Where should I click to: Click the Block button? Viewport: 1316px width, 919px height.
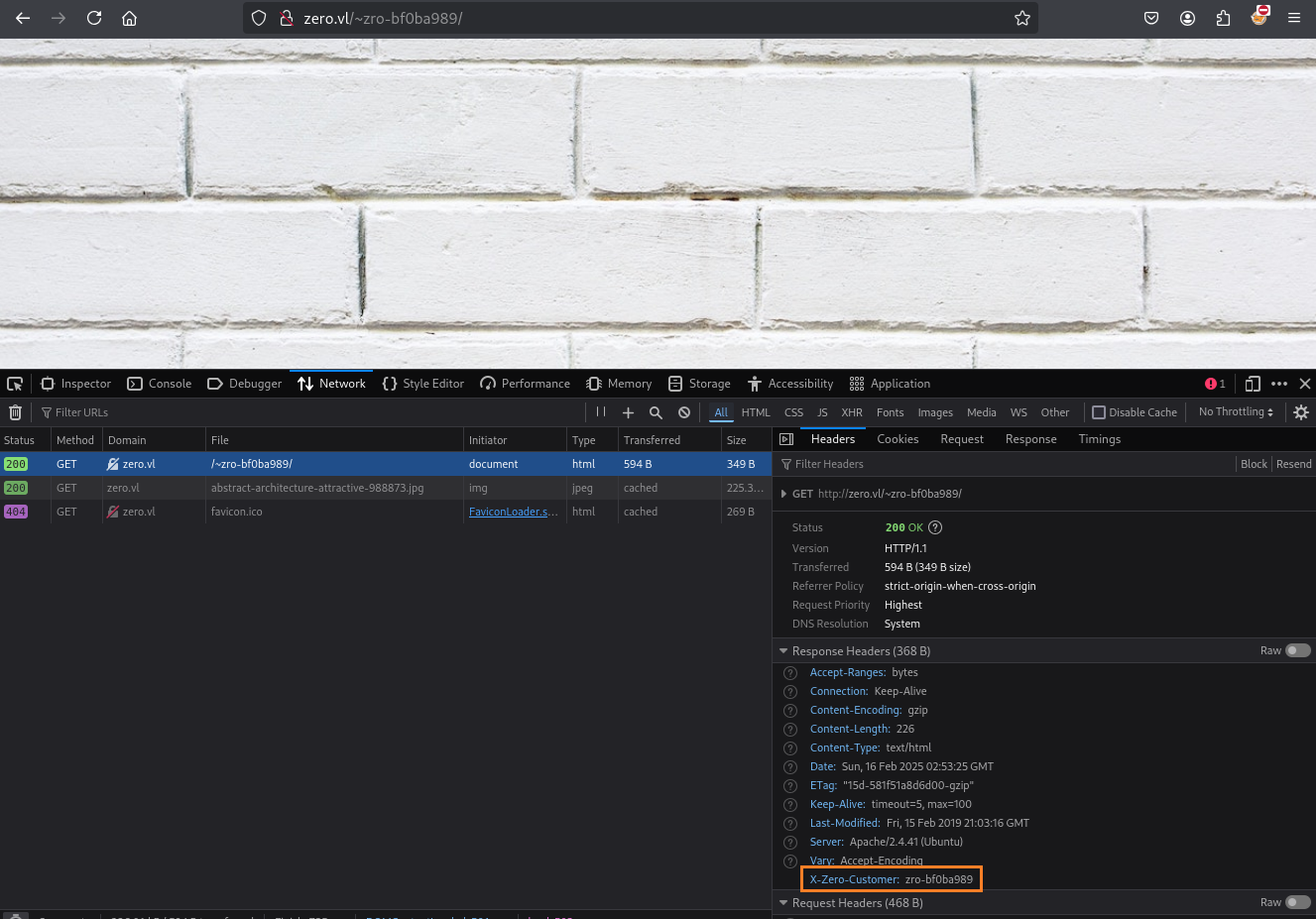pos(1254,464)
